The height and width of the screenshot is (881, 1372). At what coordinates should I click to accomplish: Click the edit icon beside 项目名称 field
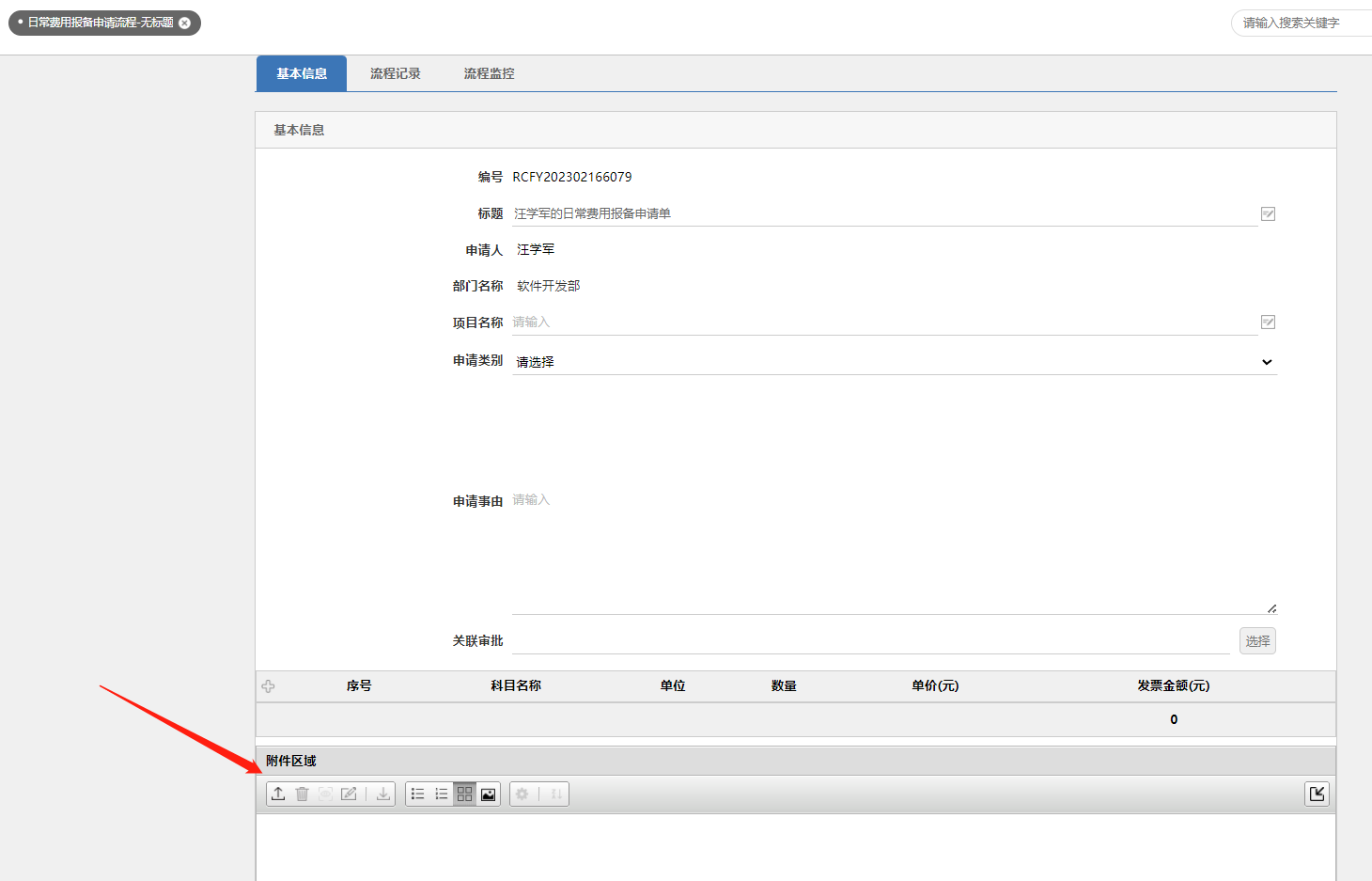tap(1268, 323)
